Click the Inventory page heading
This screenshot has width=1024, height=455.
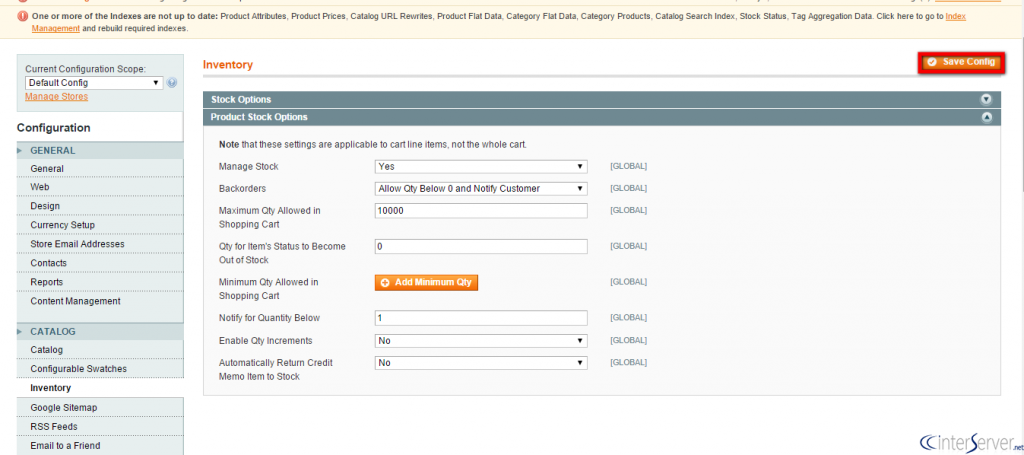(x=228, y=65)
